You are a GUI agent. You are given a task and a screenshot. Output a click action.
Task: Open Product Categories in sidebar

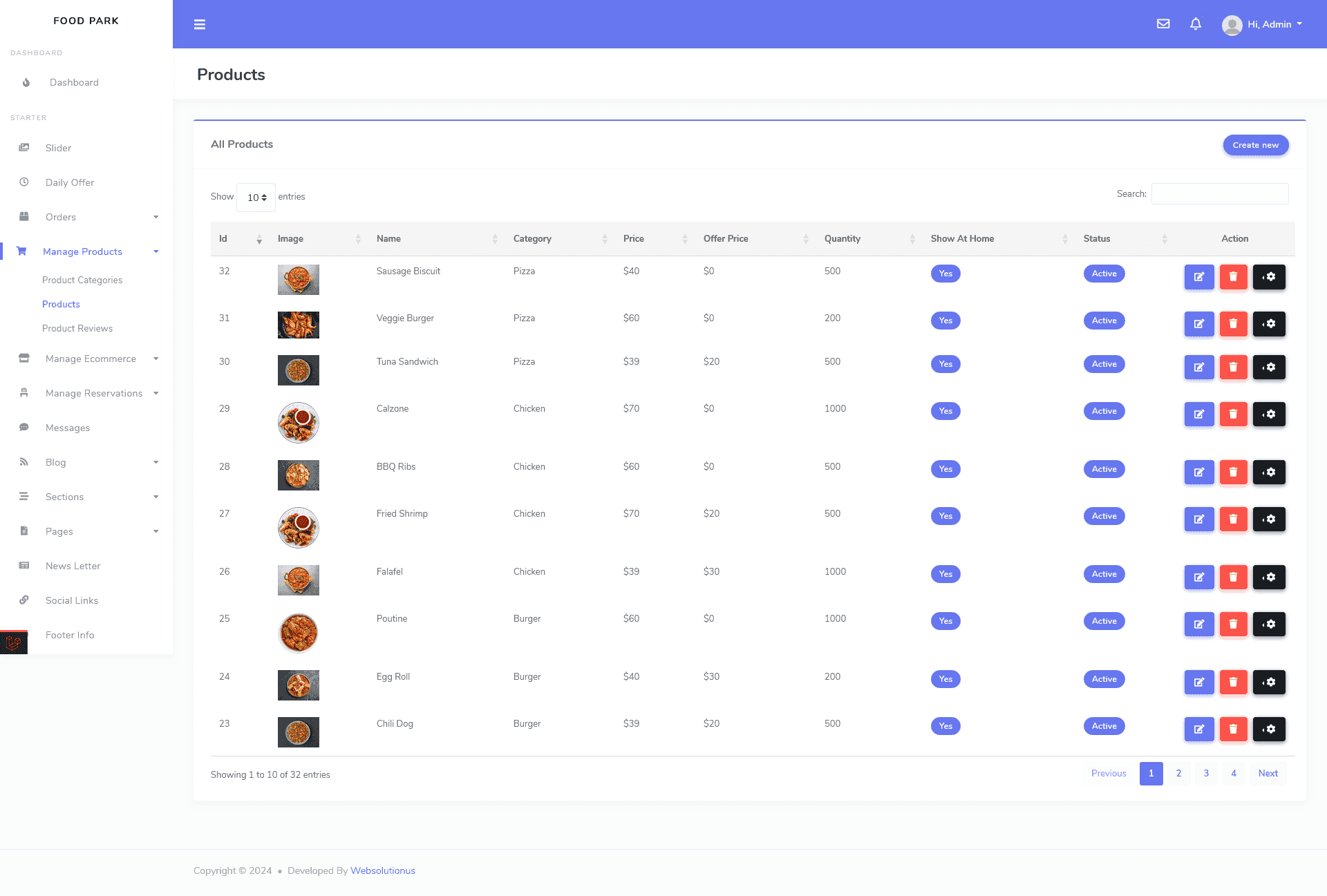coord(82,280)
